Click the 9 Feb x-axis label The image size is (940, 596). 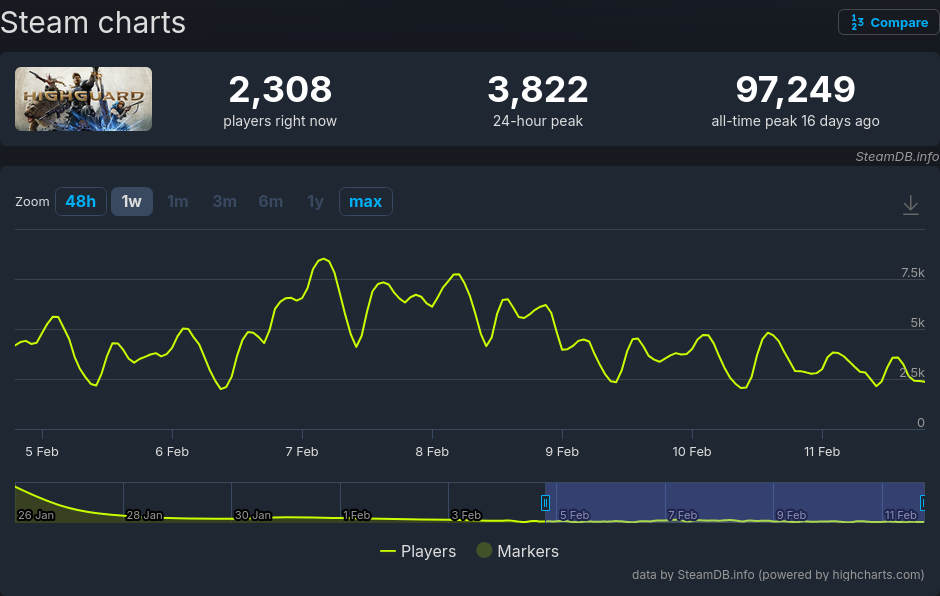click(562, 451)
